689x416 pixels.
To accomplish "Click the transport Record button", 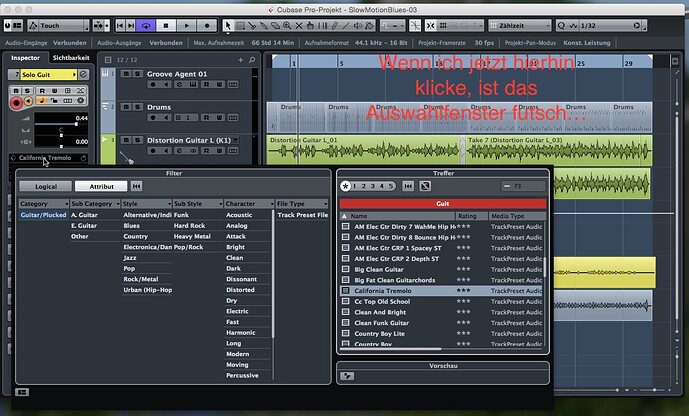I will coord(207,25).
